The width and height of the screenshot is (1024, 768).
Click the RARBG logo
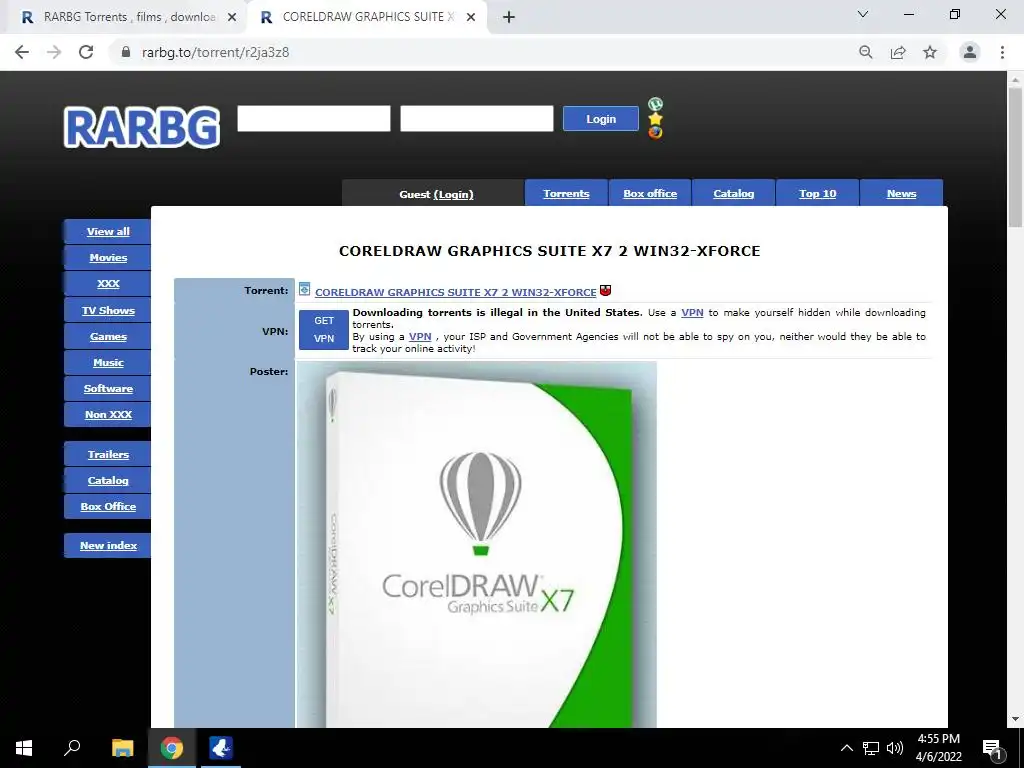(x=142, y=127)
